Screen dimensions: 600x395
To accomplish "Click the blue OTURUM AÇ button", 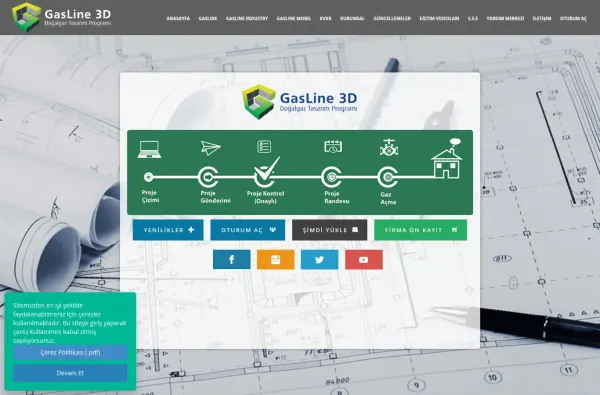I will (x=248, y=230).
